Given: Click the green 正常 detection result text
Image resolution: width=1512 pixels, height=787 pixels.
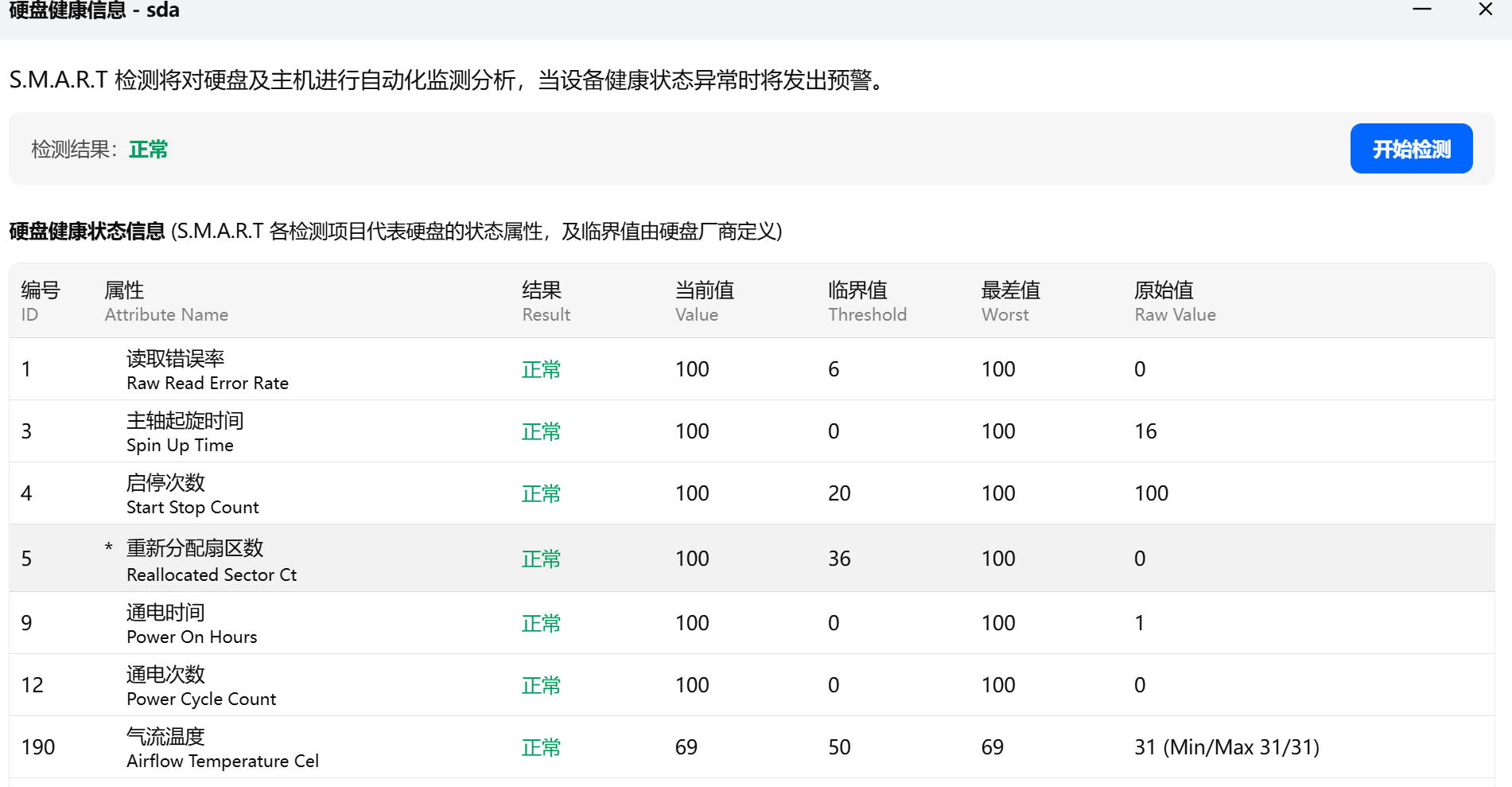Looking at the screenshot, I should pos(149,150).
